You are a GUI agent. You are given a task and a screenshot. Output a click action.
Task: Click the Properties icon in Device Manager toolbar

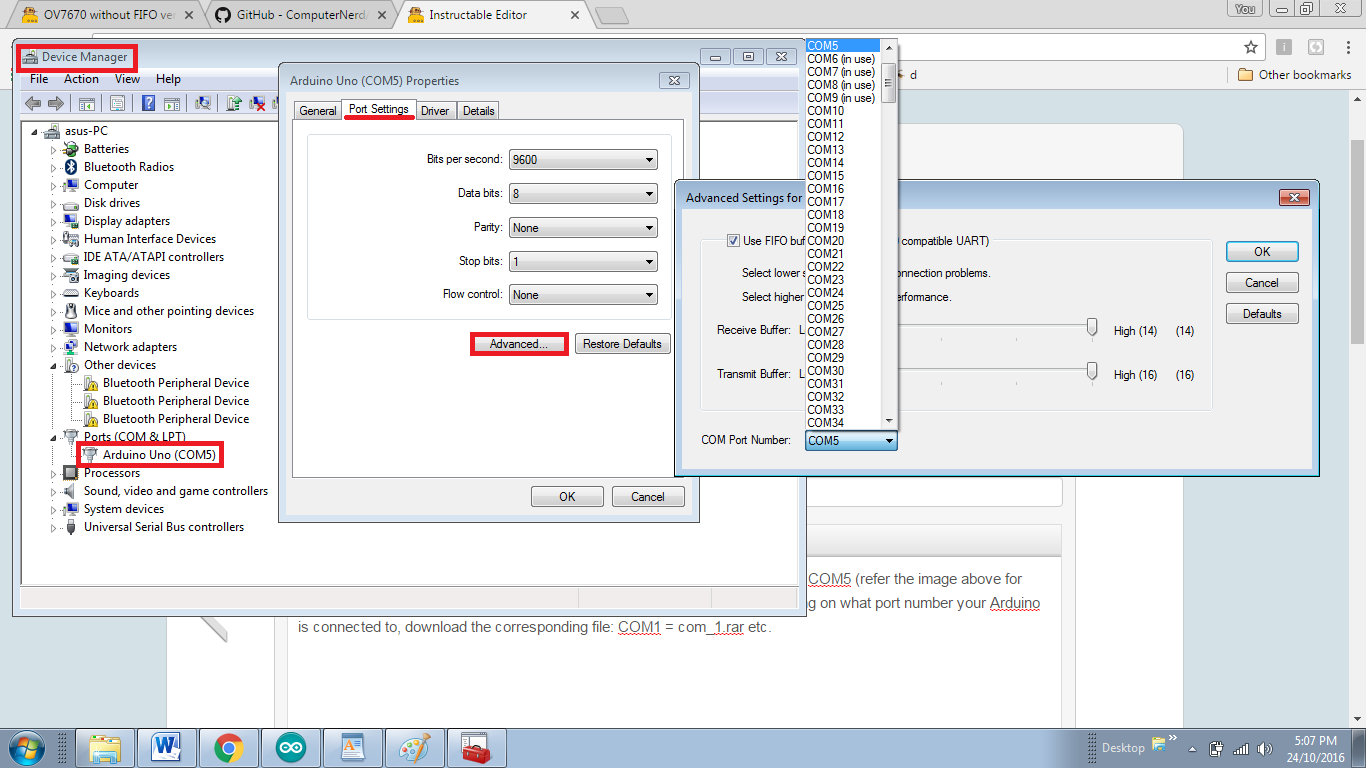[117, 103]
